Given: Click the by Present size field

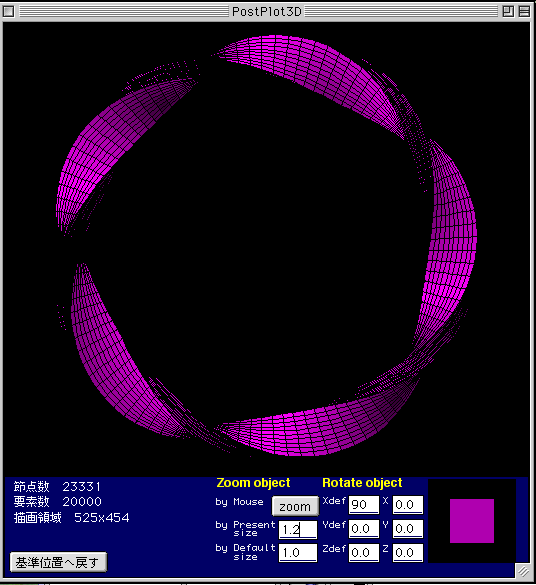Looking at the screenshot, I should tap(298, 529).
